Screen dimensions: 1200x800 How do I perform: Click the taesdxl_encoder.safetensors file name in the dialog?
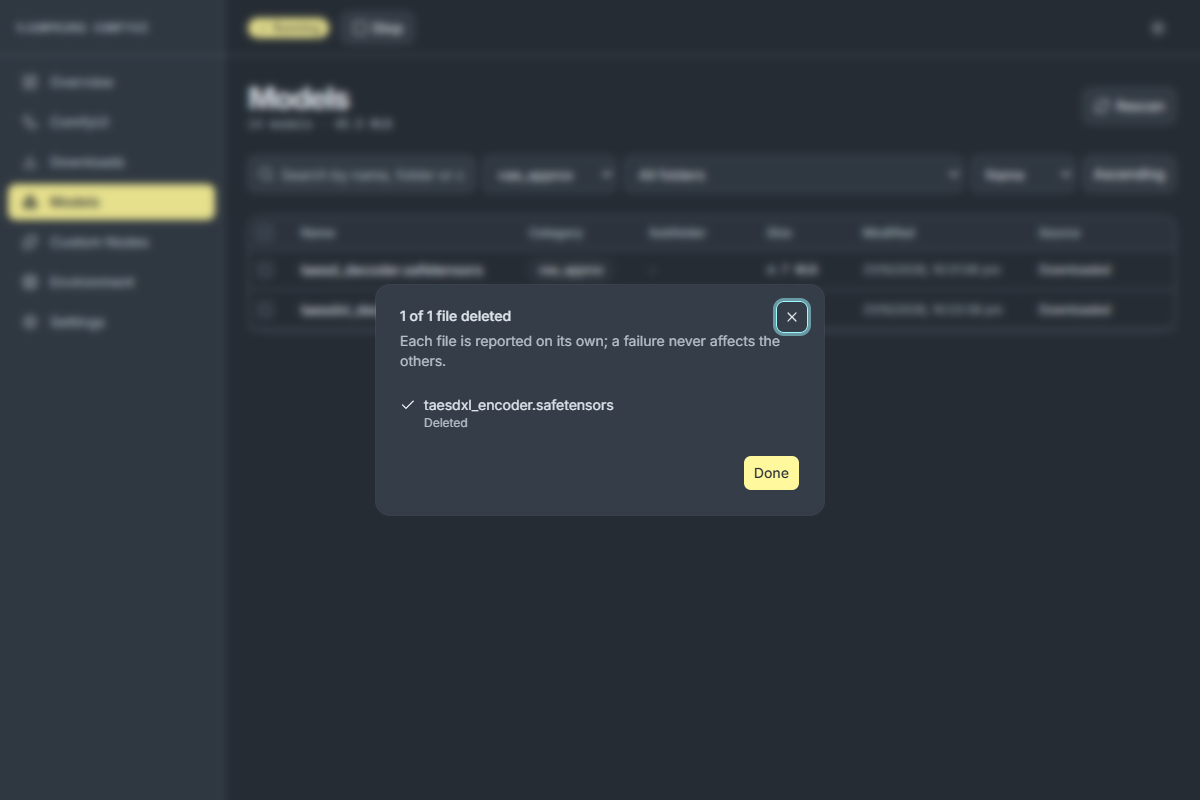519,405
